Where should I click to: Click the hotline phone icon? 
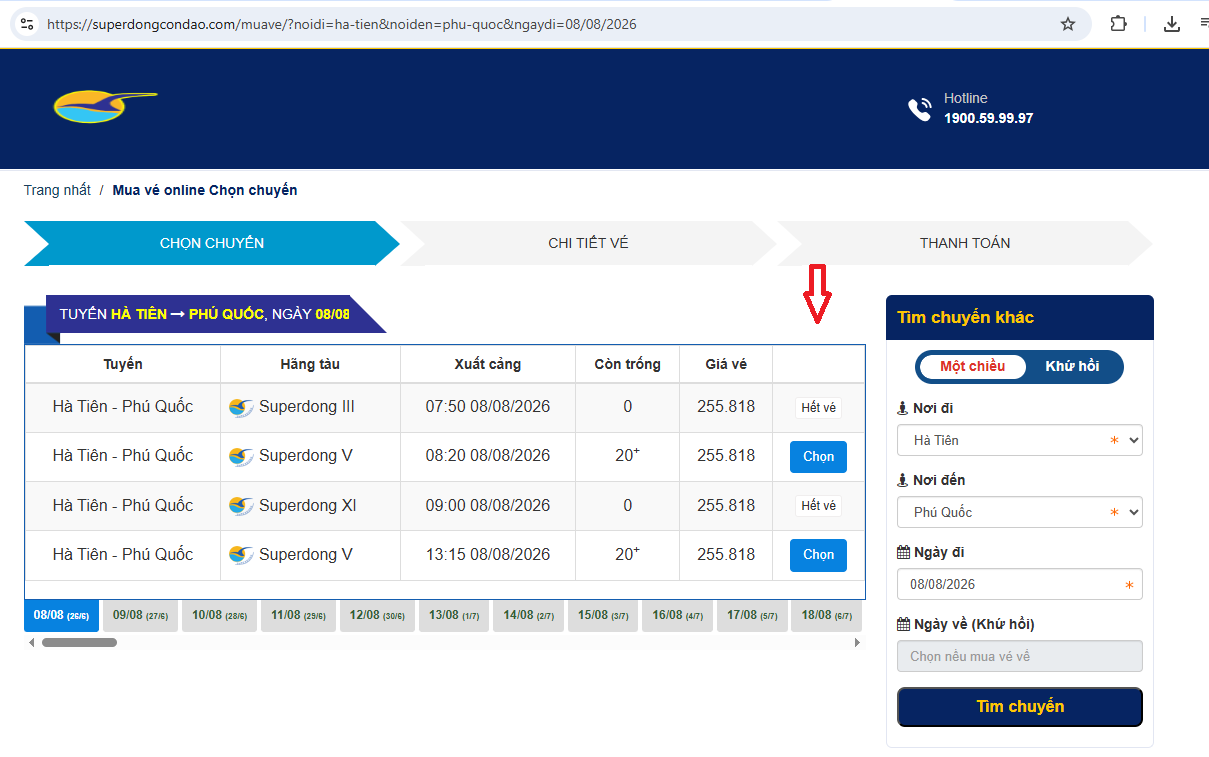[919, 109]
